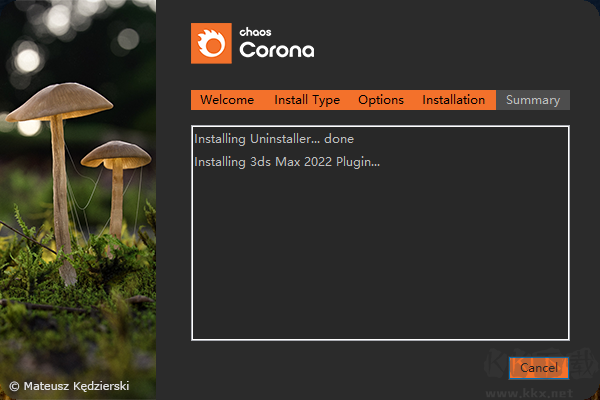
Task: Go to the Install Type tab
Action: (307, 100)
